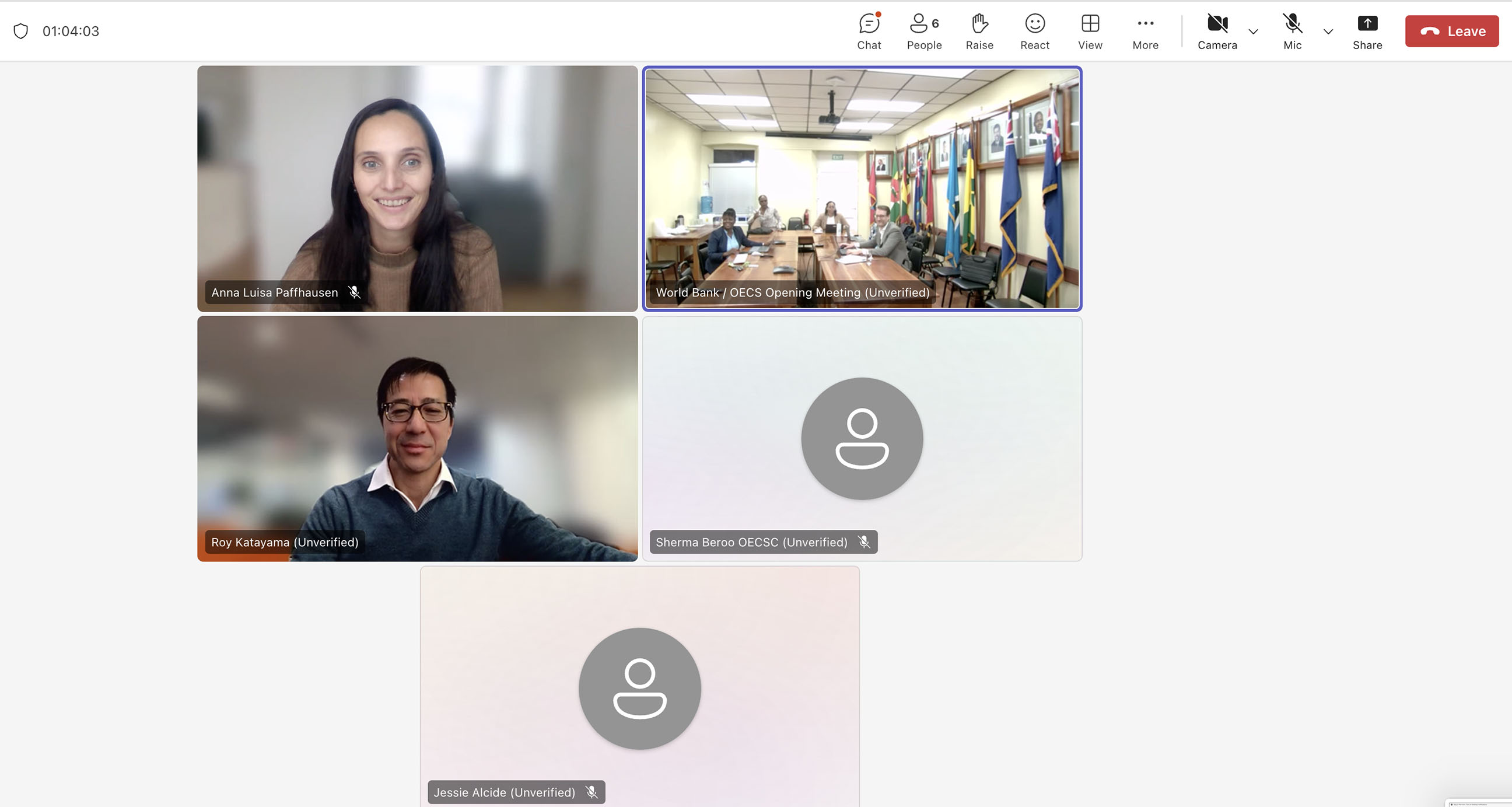Image resolution: width=1512 pixels, height=807 pixels.
Task: Expand the Camera options chevron
Action: click(1253, 32)
